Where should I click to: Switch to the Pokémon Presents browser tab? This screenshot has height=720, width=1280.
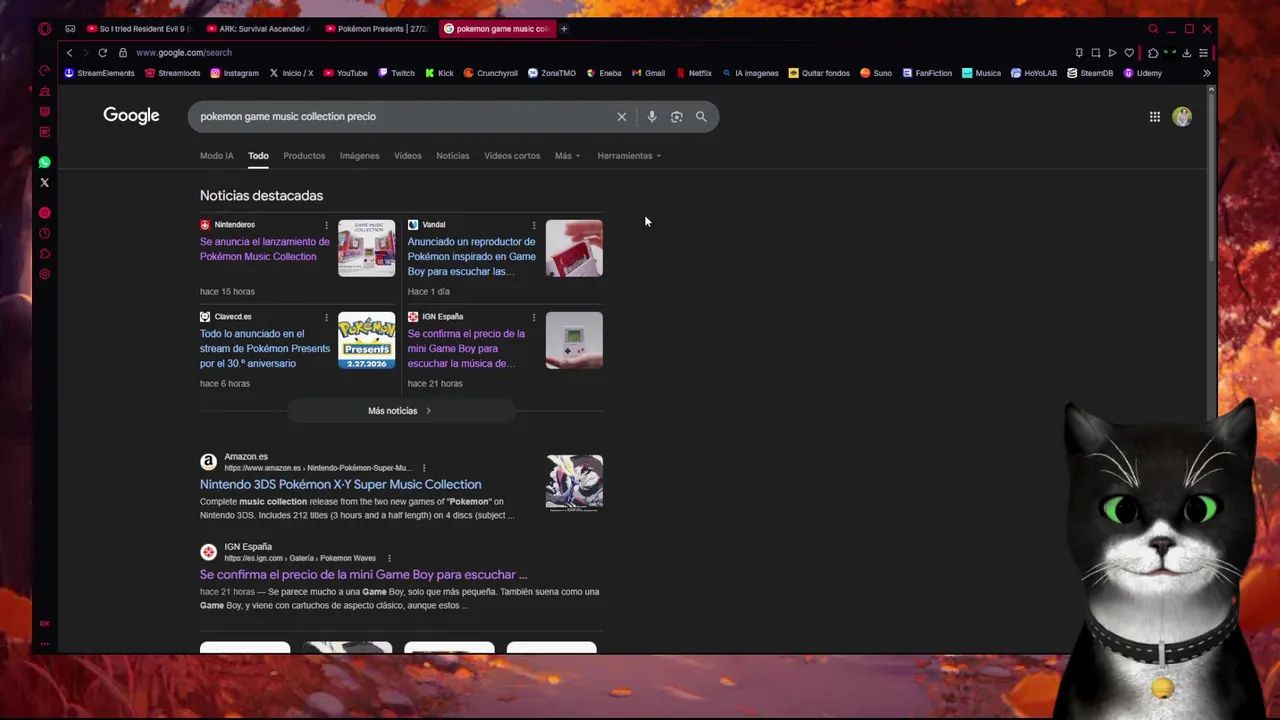(x=376, y=29)
